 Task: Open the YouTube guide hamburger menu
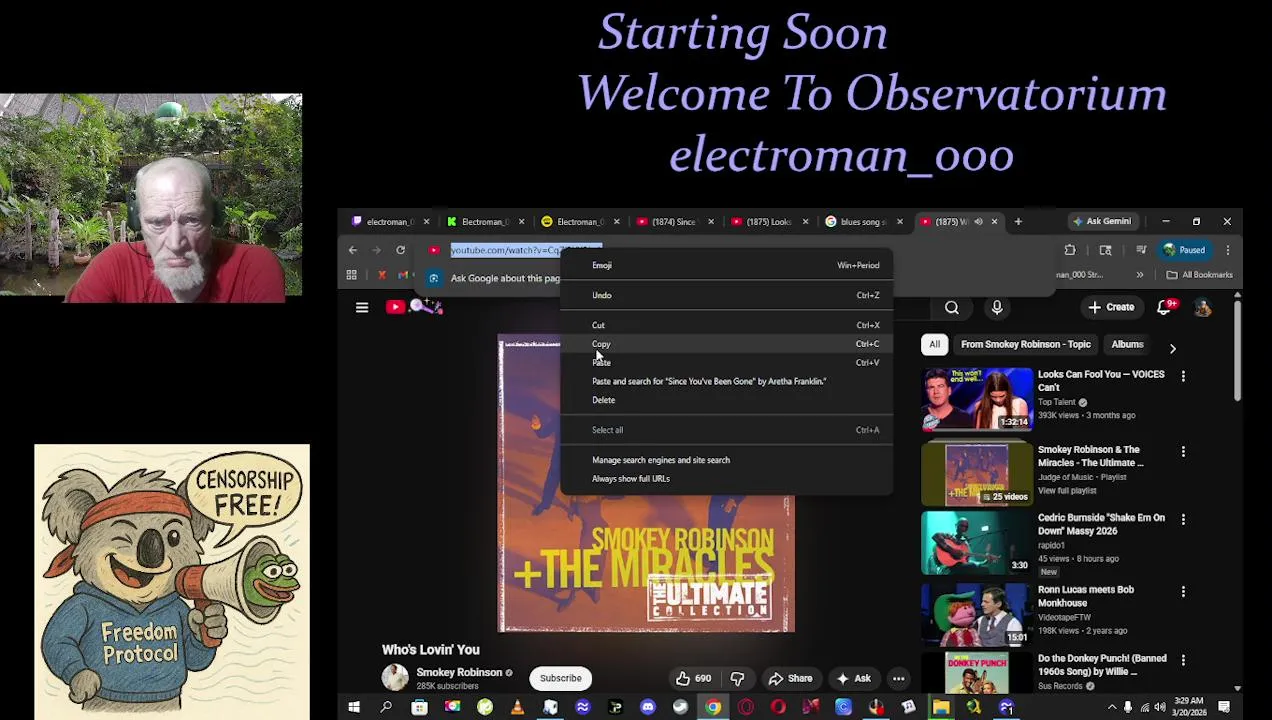[x=362, y=308]
